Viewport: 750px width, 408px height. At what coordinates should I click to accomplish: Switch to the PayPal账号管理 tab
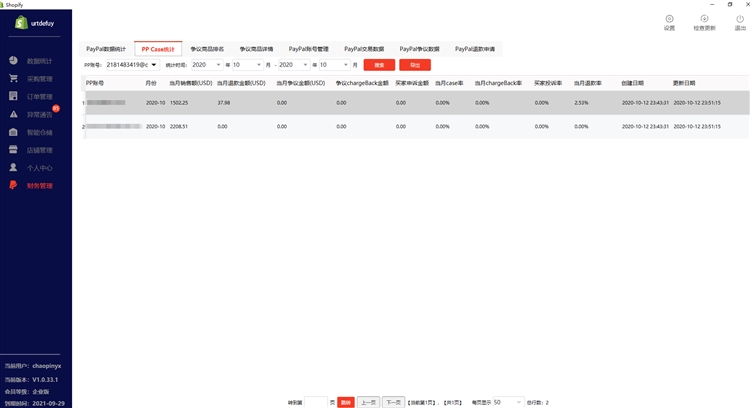(x=309, y=49)
